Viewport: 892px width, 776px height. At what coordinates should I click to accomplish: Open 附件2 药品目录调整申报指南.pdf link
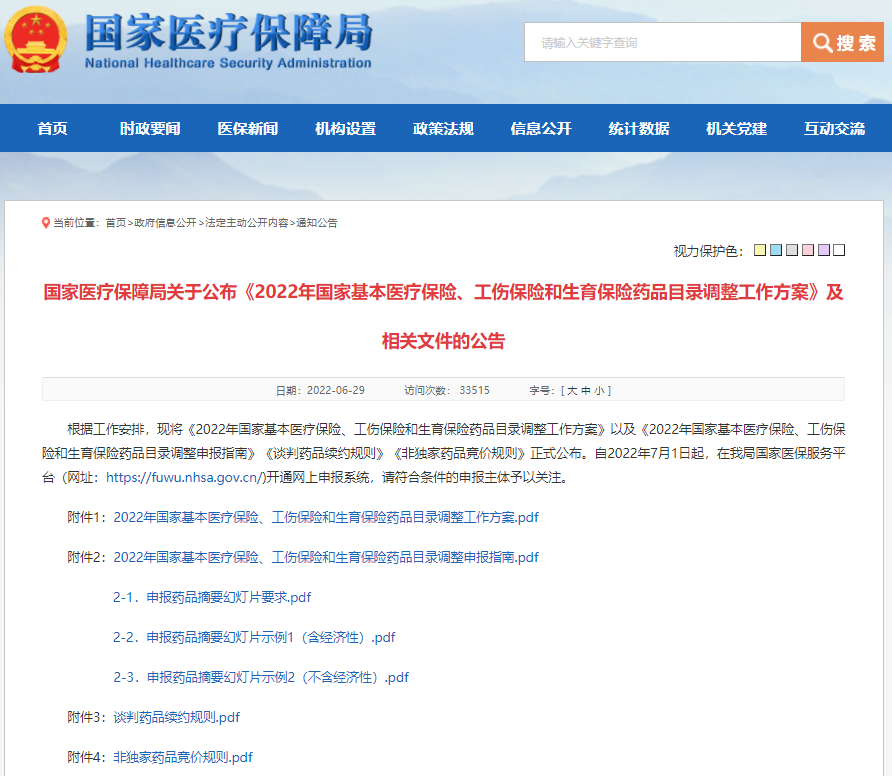[x=326, y=557]
